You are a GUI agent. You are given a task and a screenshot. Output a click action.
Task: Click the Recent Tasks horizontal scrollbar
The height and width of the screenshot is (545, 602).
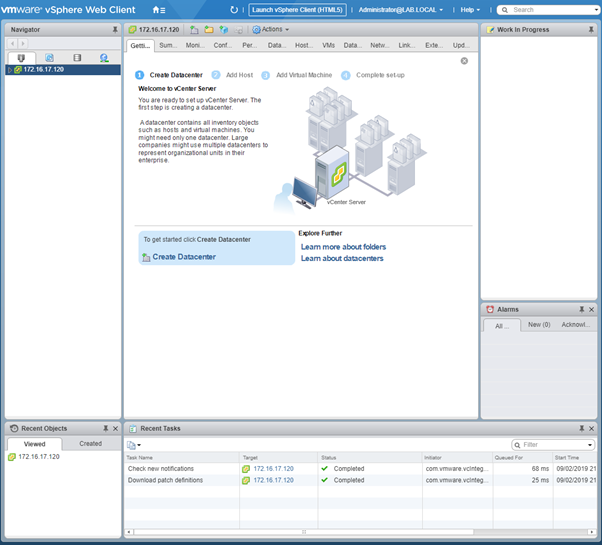tap(303, 532)
